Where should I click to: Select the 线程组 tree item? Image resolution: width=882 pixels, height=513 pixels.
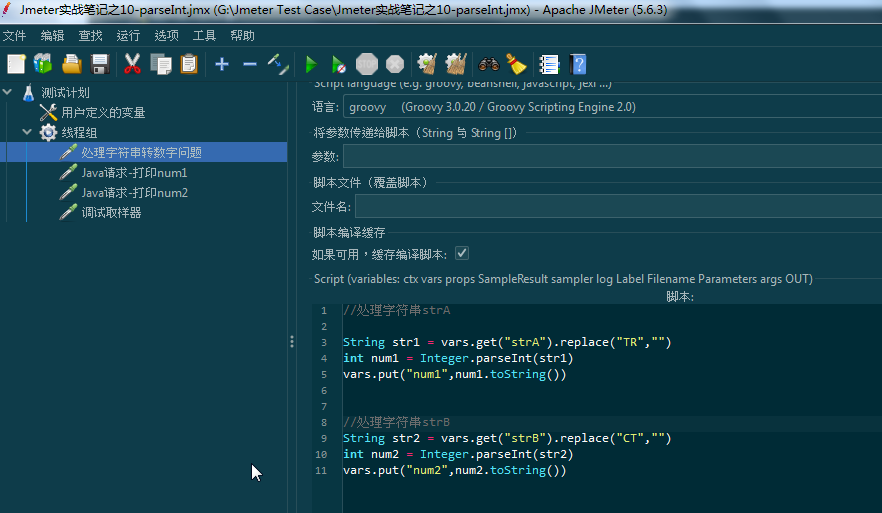tap(79, 133)
